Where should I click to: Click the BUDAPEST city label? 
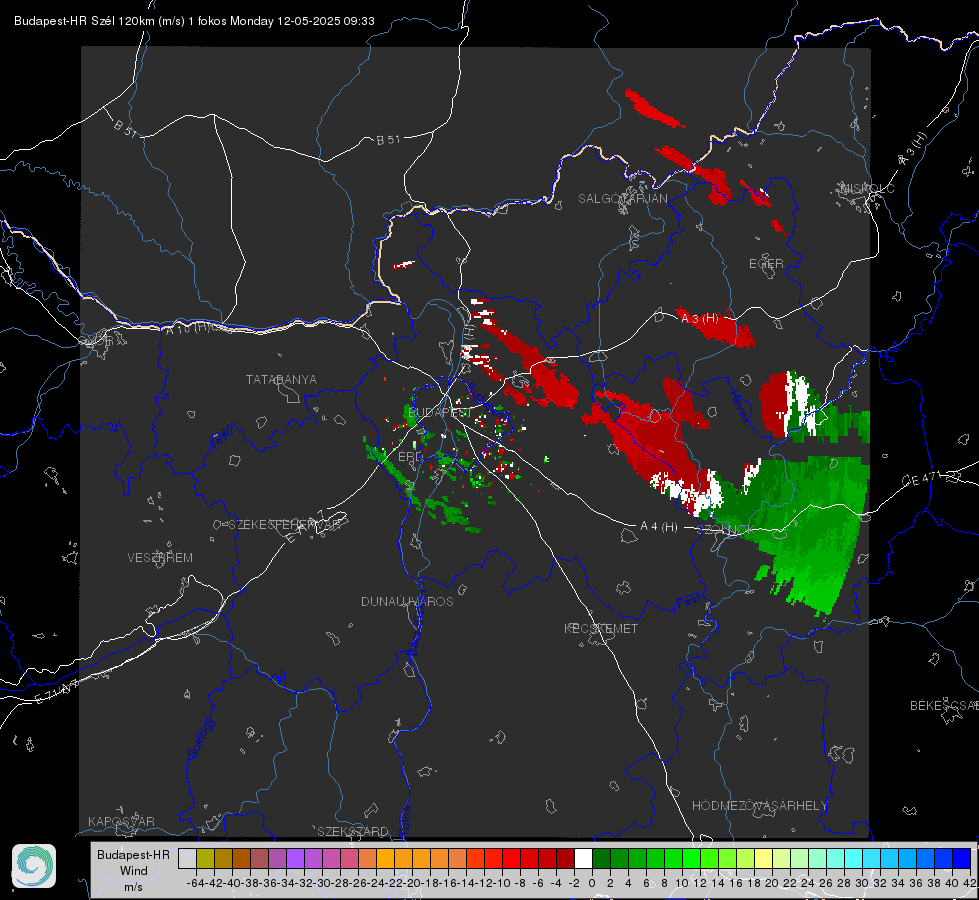click(x=440, y=413)
